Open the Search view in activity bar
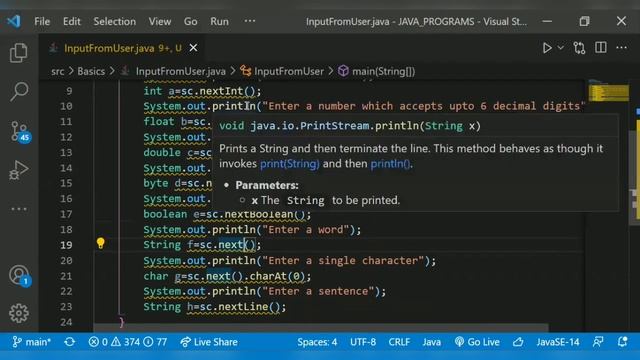The width and height of the screenshot is (640, 360). [19, 91]
